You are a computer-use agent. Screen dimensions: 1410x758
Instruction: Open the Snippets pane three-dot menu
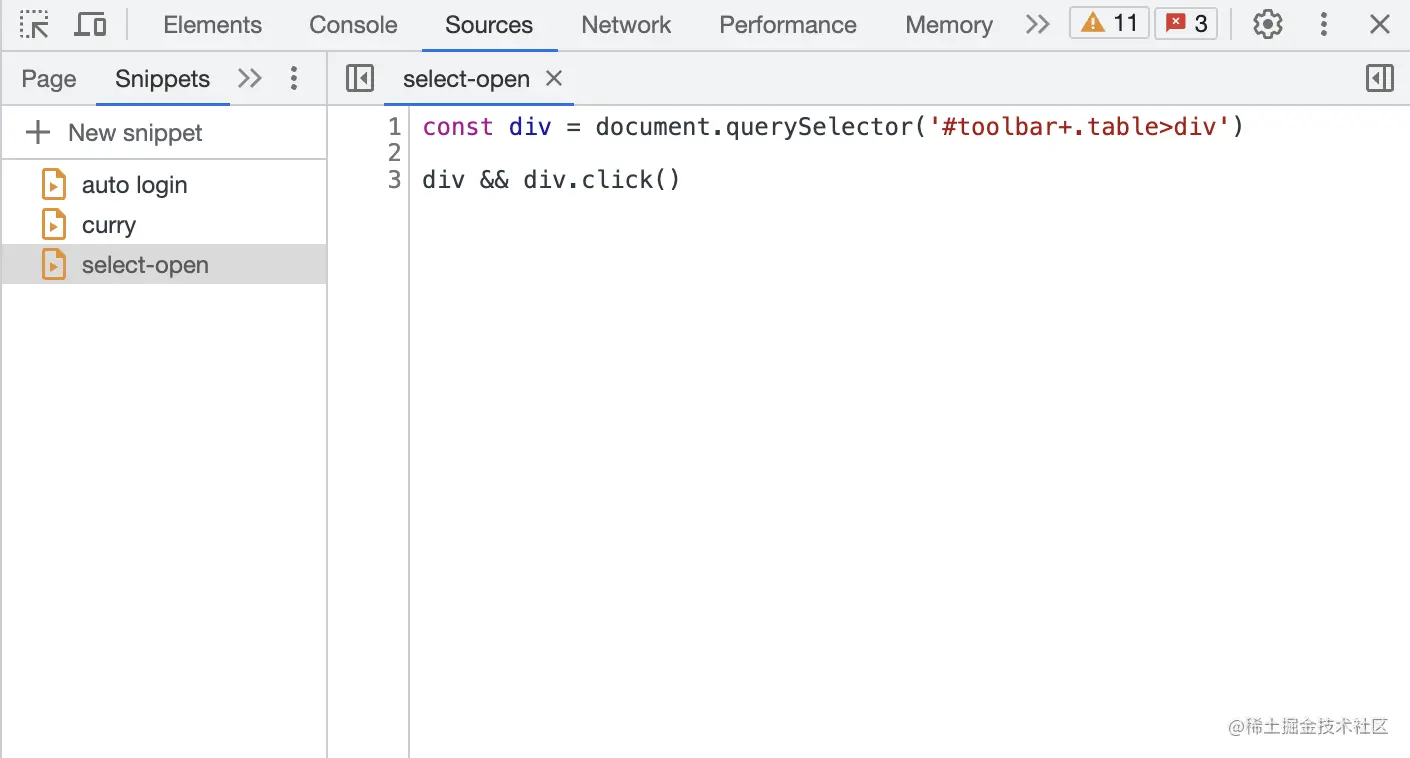coord(293,78)
